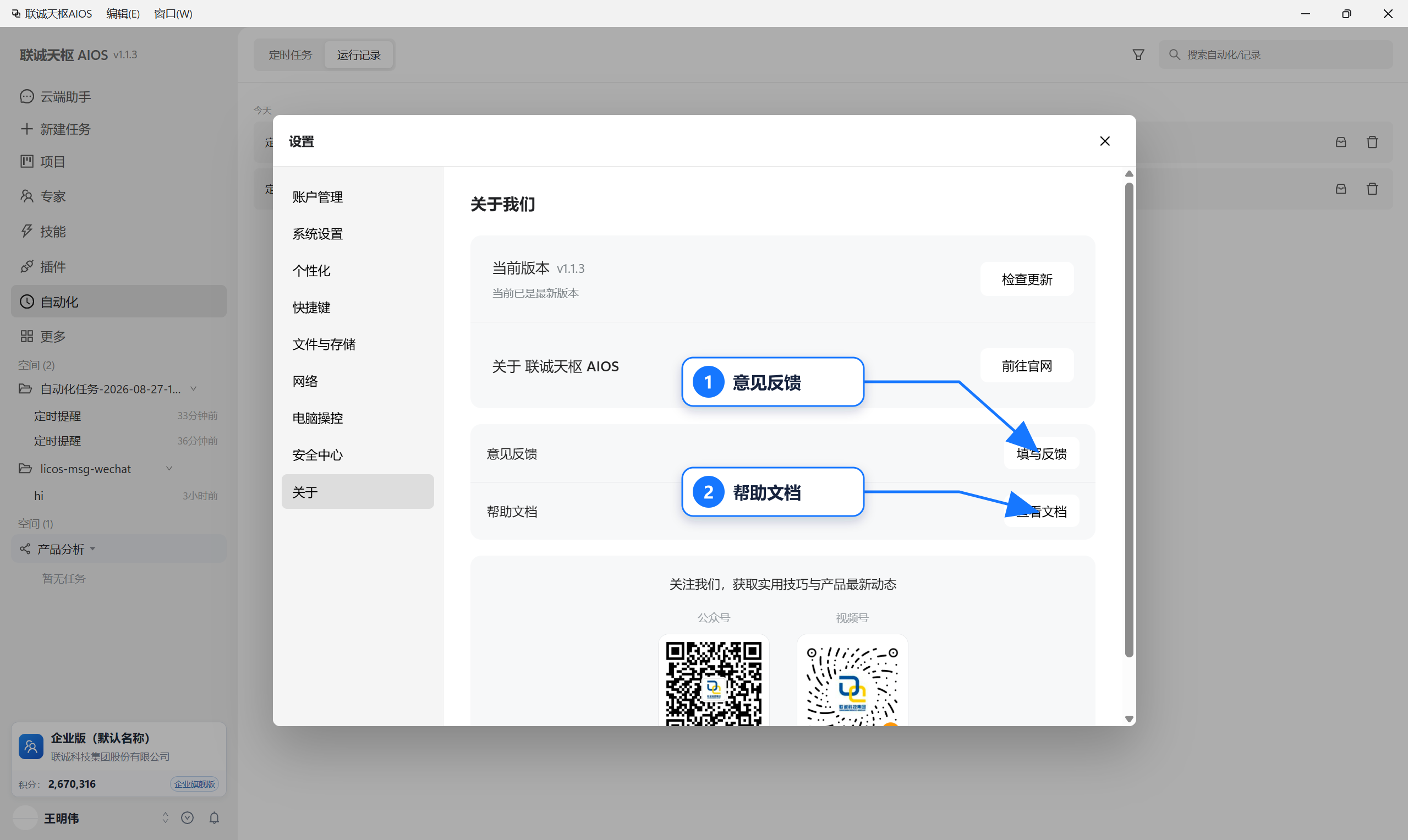This screenshot has height=840, width=1408.
Task: Click the 前往官网 button
Action: click(x=1026, y=366)
